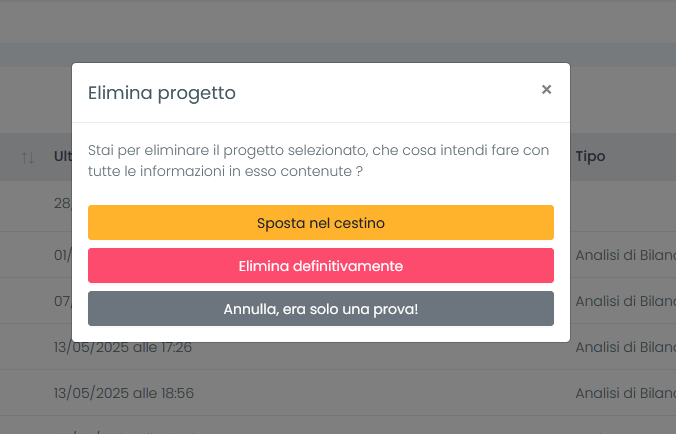Click the partially hidden date starting with 28

tap(63, 203)
